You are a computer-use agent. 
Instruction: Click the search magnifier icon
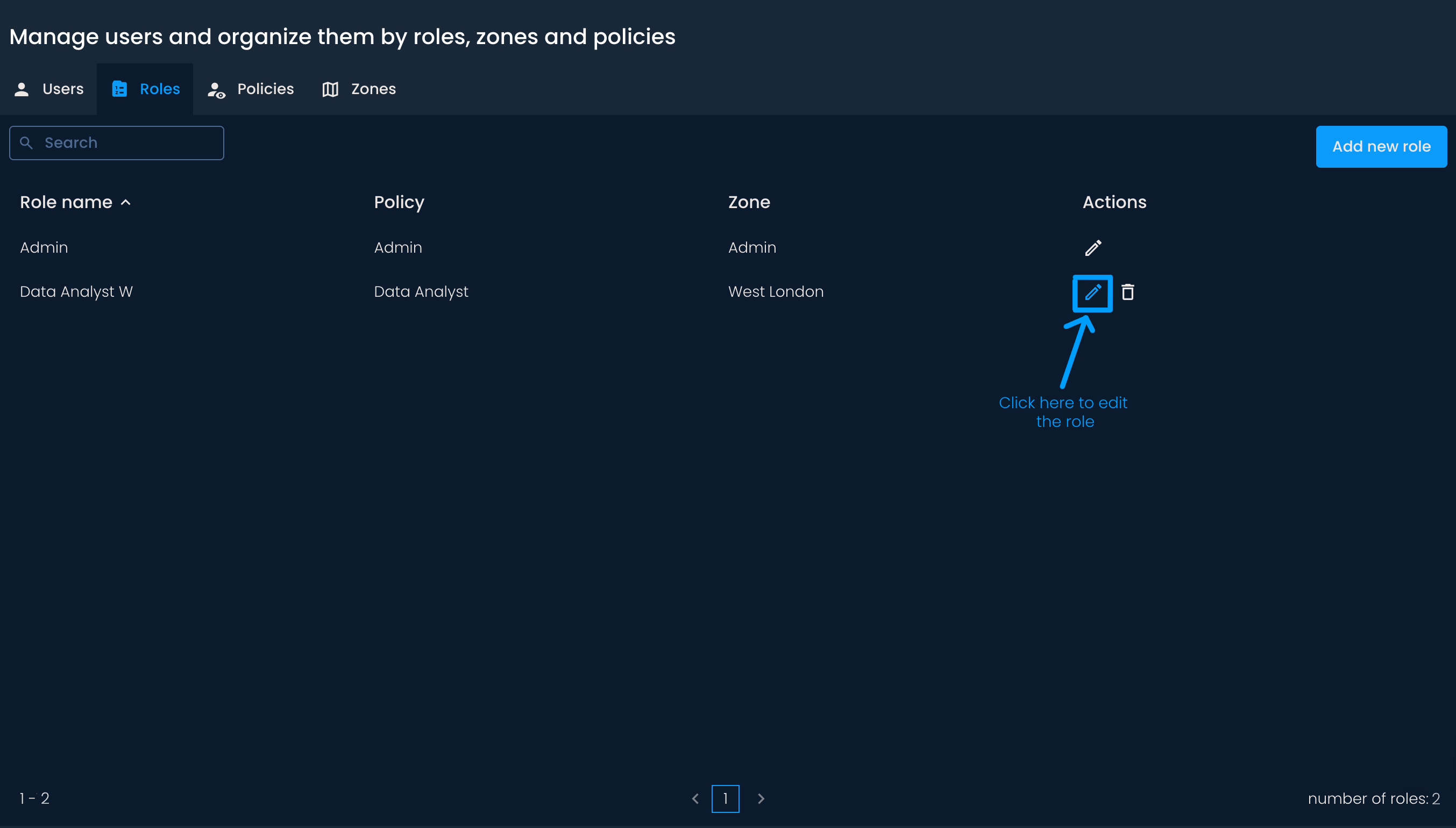tap(26, 142)
